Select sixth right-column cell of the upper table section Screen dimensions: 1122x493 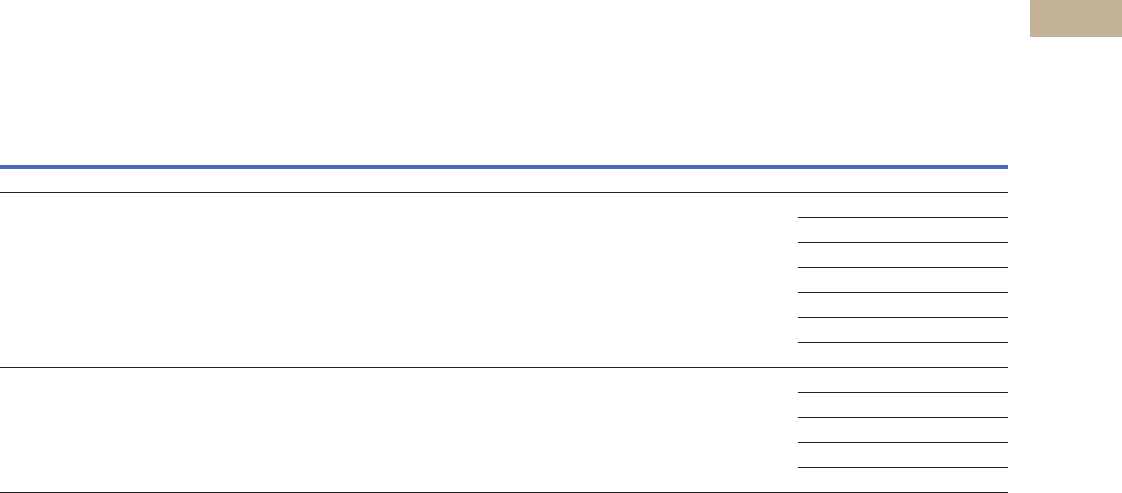[x=903, y=330]
